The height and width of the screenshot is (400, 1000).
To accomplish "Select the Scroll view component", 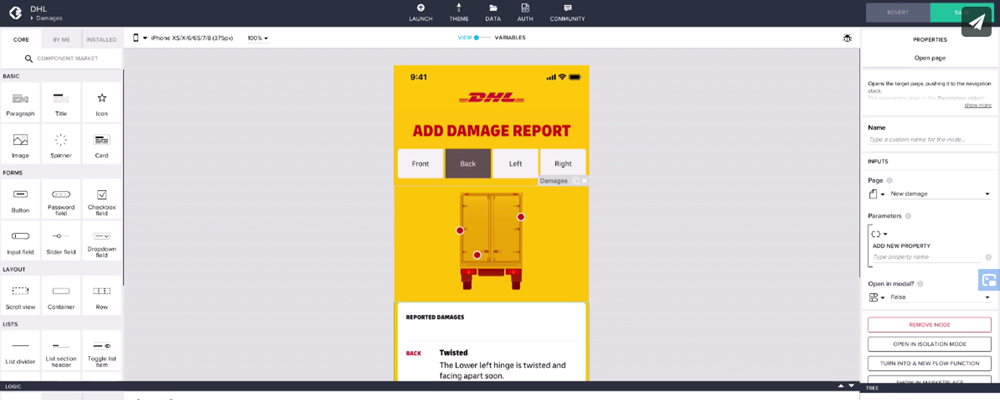I will [x=20, y=295].
